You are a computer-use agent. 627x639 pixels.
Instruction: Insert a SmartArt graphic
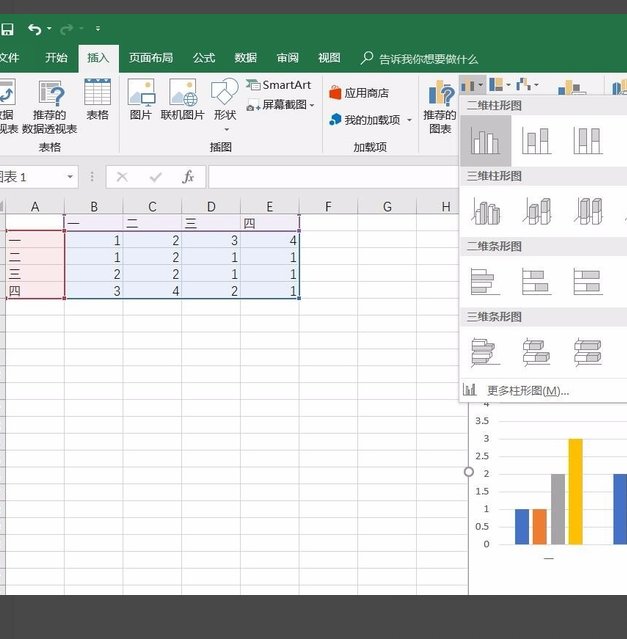pyautogui.click(x=279, y=85)
